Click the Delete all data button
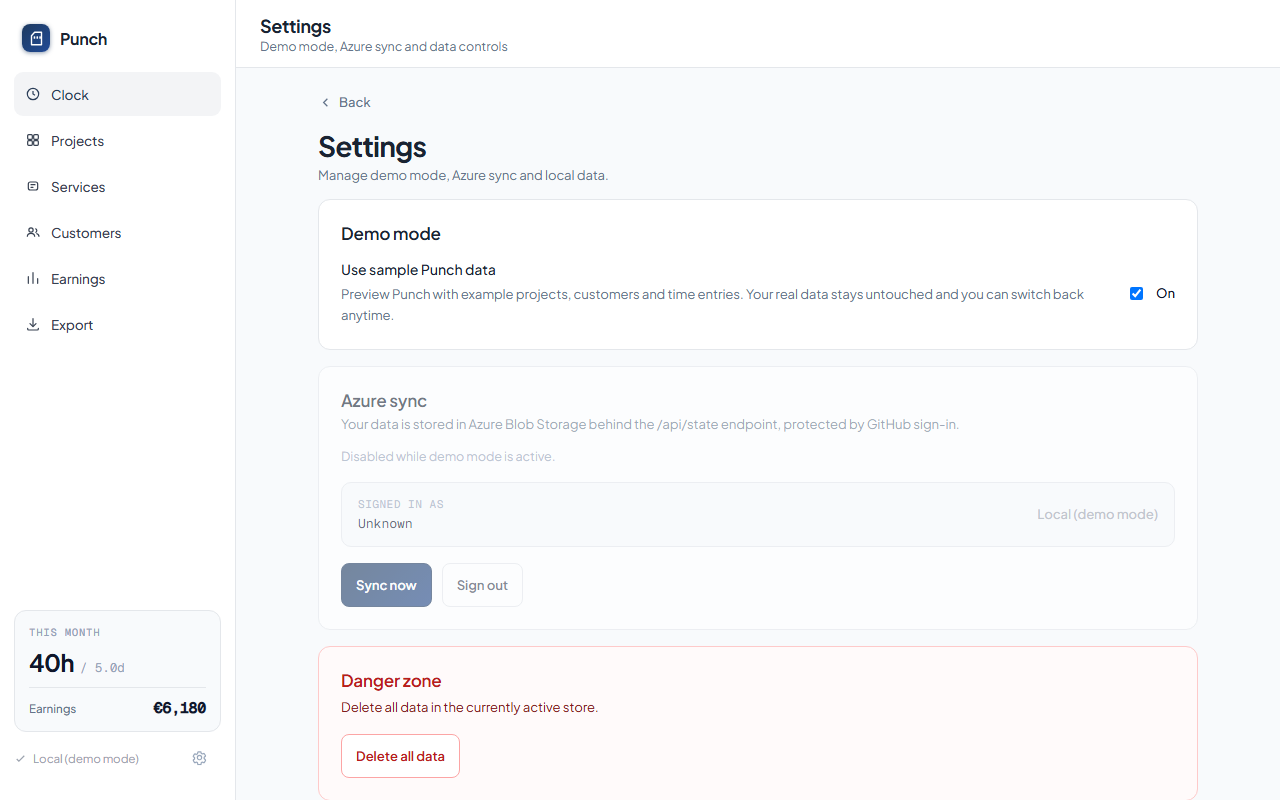 (400, 756)
